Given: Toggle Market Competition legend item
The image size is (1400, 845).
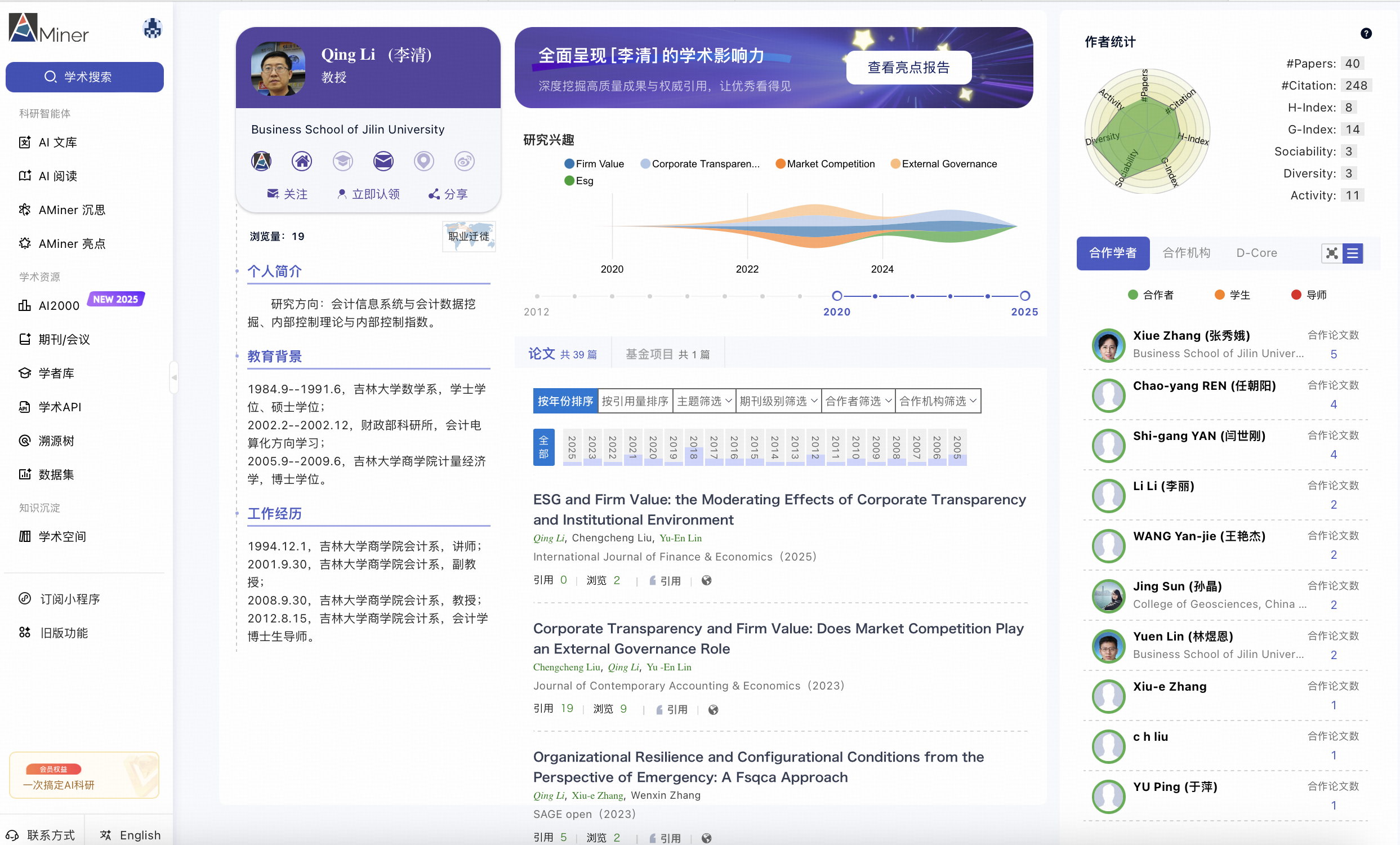Looking at the screenshot, I should tap(825, 164).
